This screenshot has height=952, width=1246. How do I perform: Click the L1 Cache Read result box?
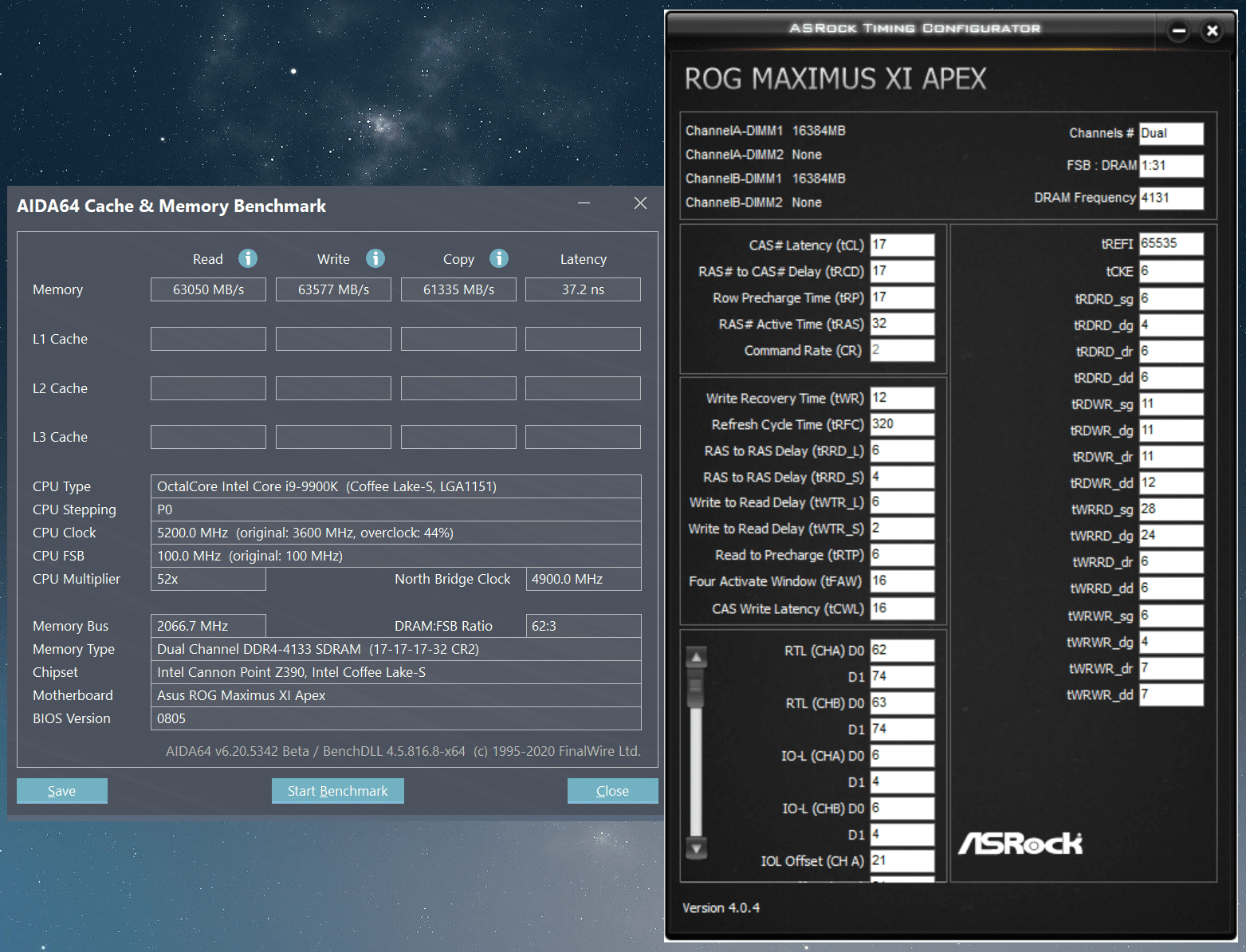[x=208, y=339]
